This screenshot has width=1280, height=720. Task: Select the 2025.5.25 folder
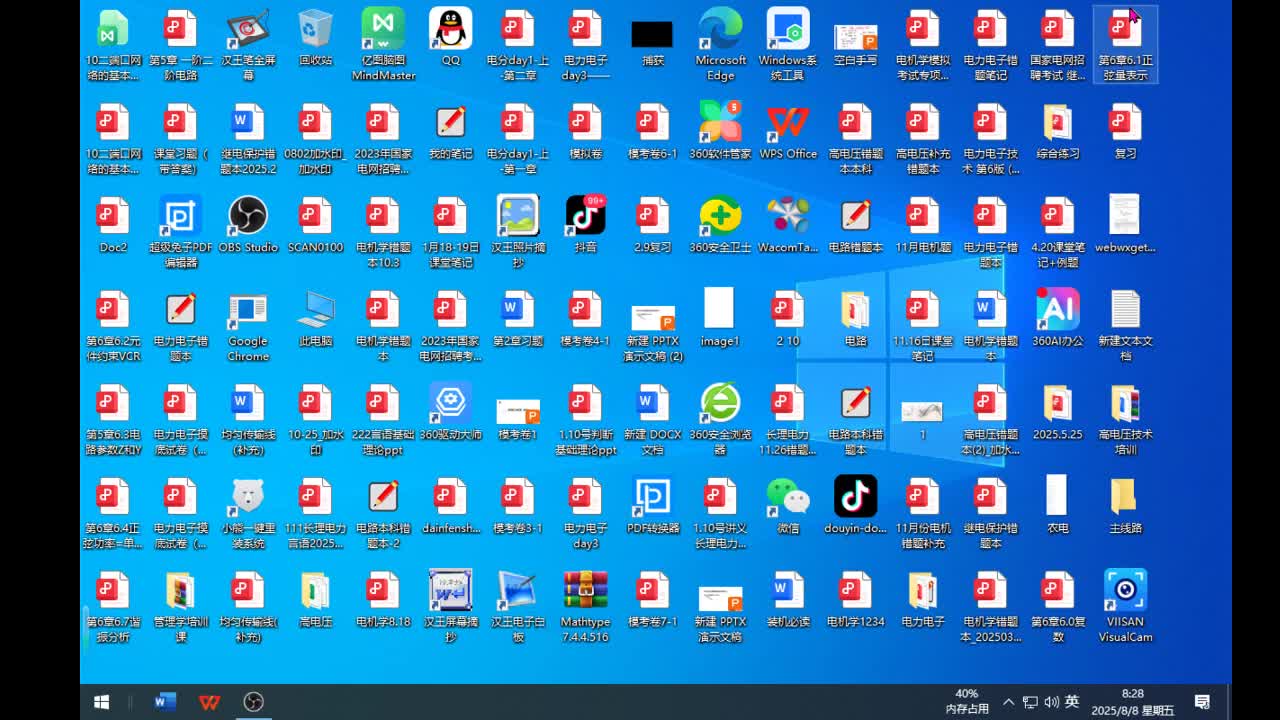click(x=1057, y=412)
